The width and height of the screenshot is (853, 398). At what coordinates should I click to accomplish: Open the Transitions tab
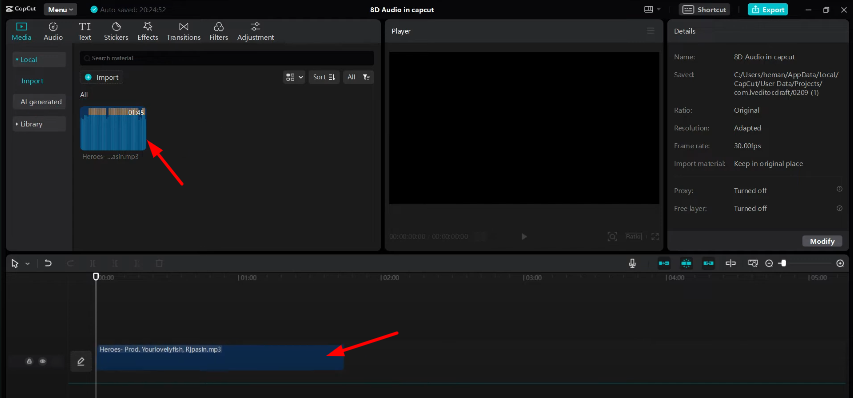coord(184,32)
